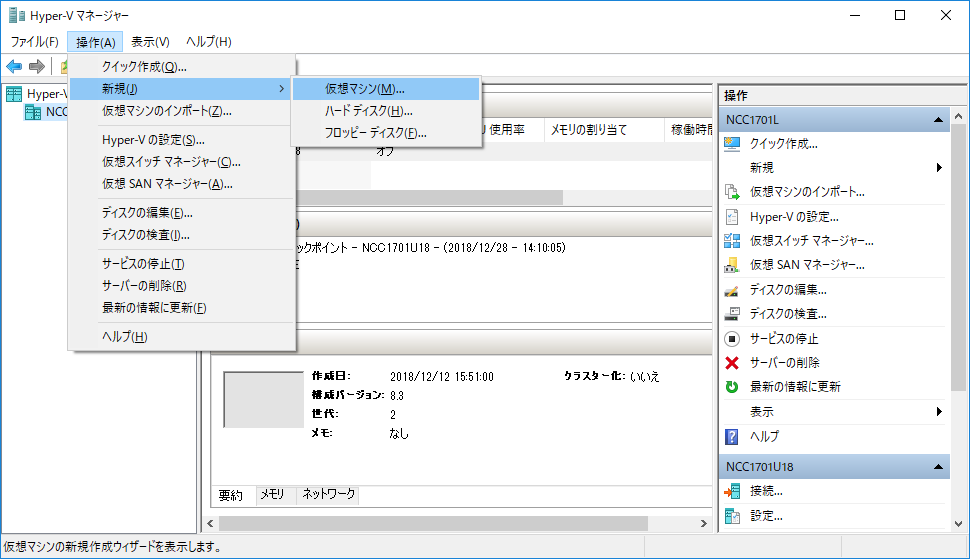Choose ディスクの検査(I) menu entry
The image size is (970, 559).
pos(181,235)
